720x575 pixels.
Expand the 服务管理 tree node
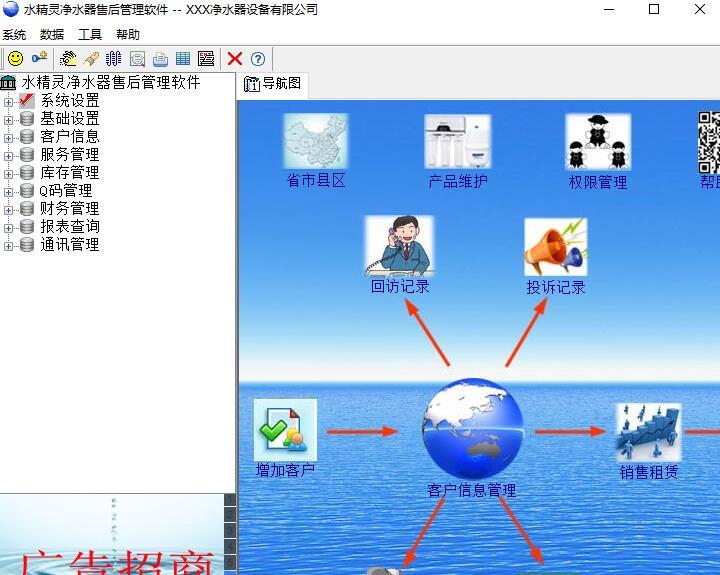pyautogui.click(x=8, y=156)
